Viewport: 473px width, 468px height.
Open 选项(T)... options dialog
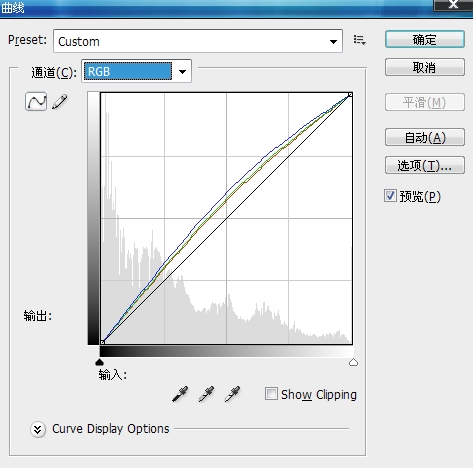point(425,165)
